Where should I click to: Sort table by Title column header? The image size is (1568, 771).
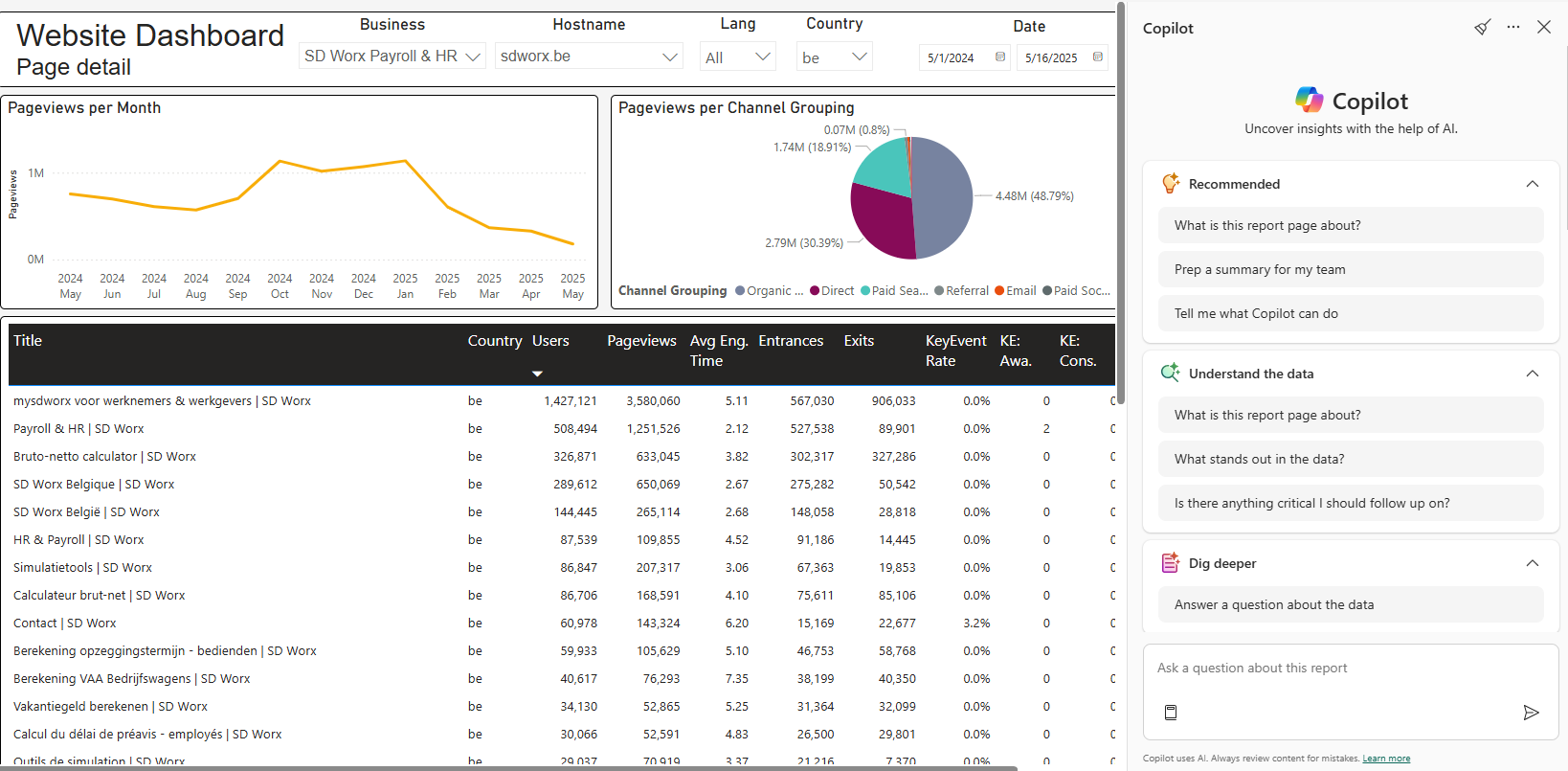point(28,341)
